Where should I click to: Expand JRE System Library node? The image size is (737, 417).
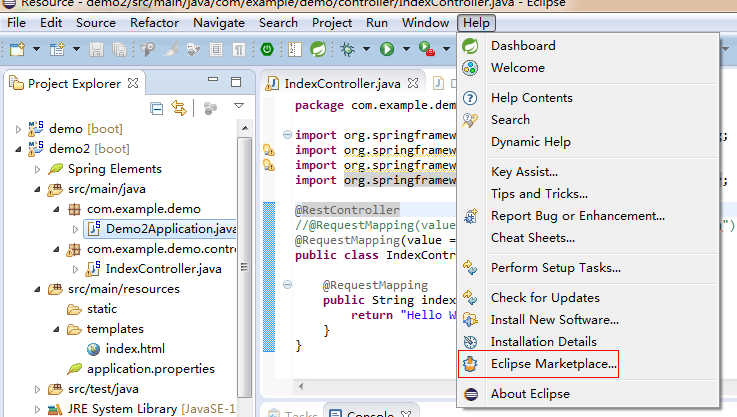click(x=37, y=409)
